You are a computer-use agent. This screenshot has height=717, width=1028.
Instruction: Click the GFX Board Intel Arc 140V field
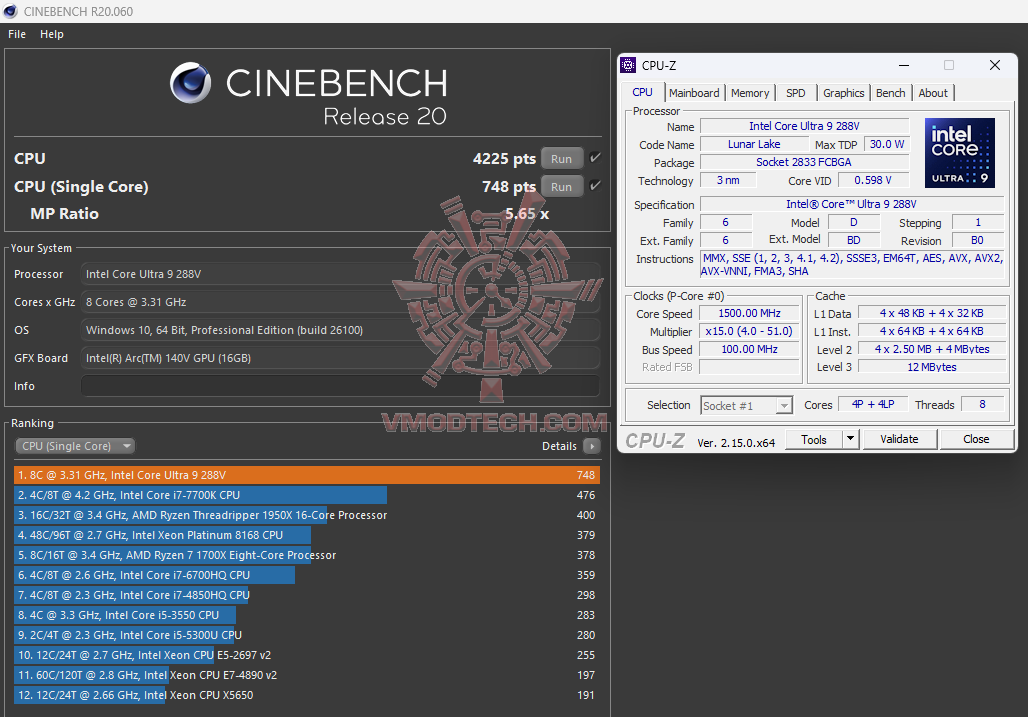pos(340,358)
